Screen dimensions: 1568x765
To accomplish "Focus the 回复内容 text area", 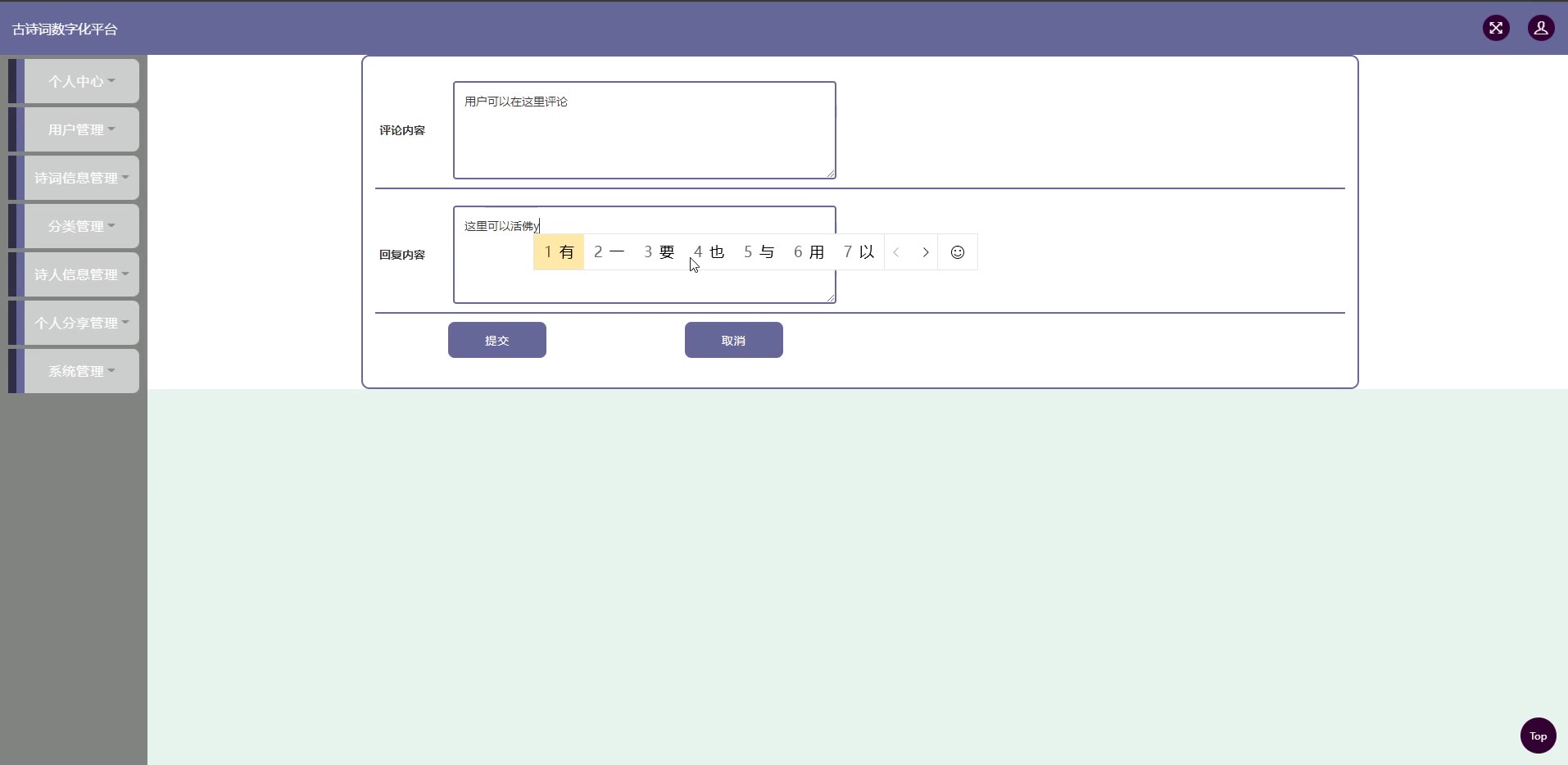I will pos(645,255).
